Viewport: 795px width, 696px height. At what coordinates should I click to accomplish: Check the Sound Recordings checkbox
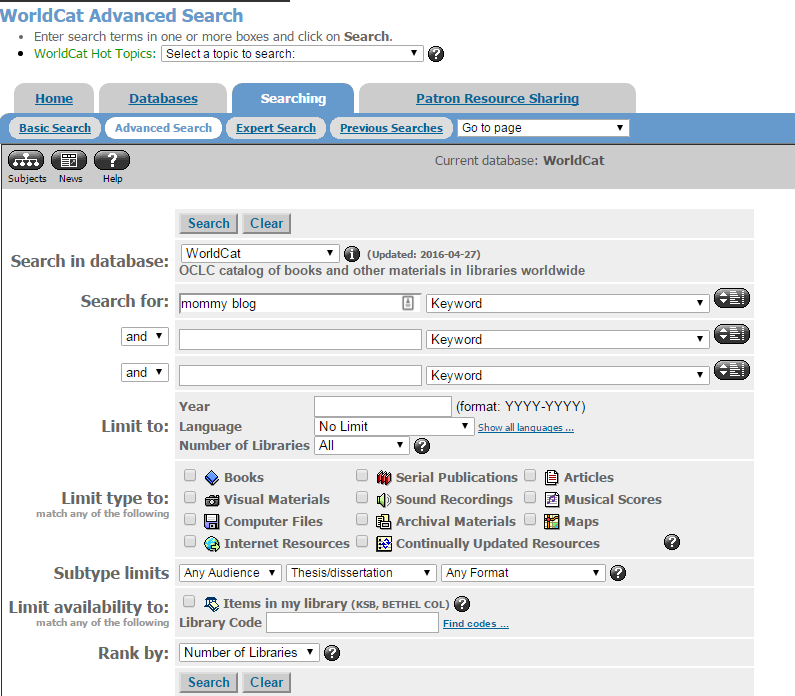click(362, 497)
